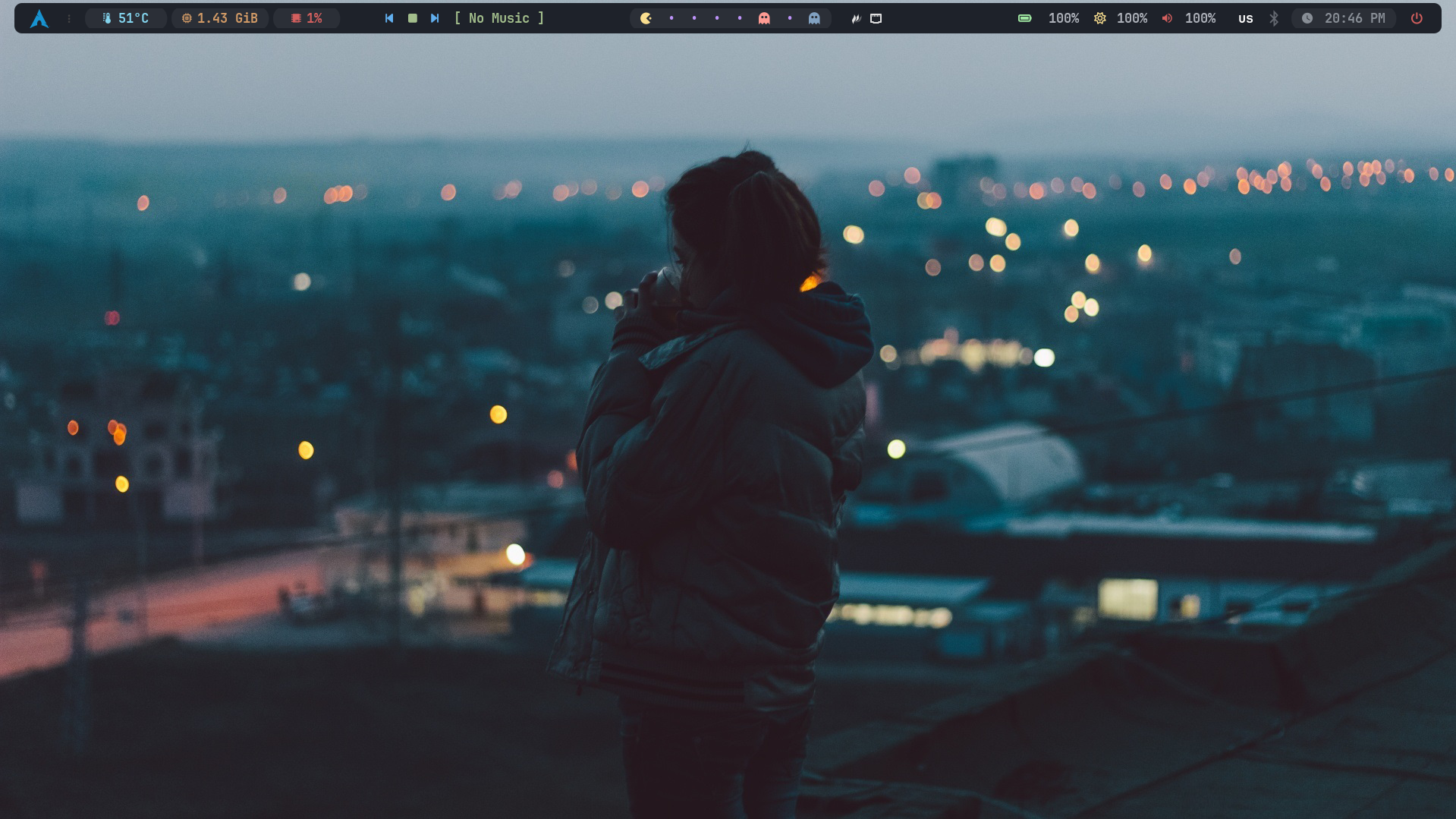Click the No Music status label
Viewport: 1456px width, 819px height.
pyautogui.click(x=498, y=18)
